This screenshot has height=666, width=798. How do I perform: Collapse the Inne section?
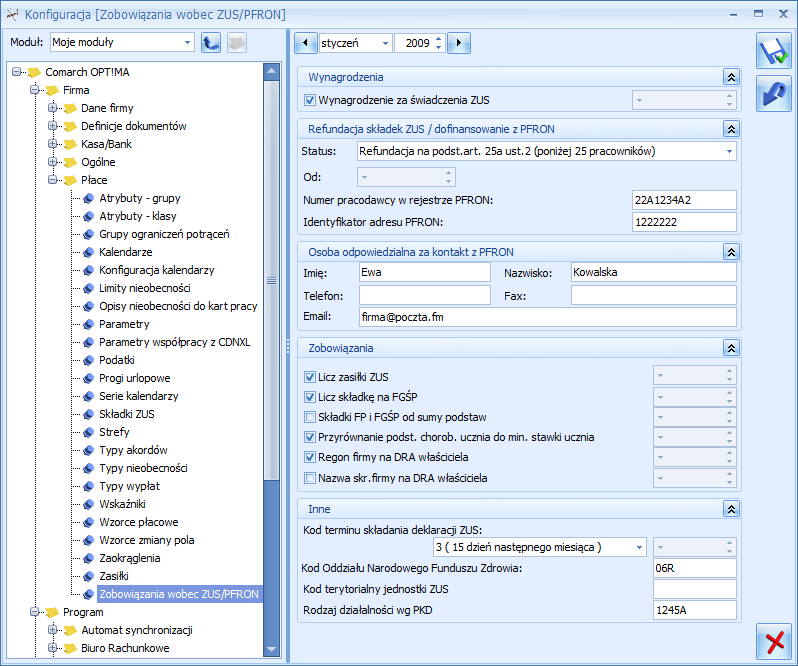(731, 509)
